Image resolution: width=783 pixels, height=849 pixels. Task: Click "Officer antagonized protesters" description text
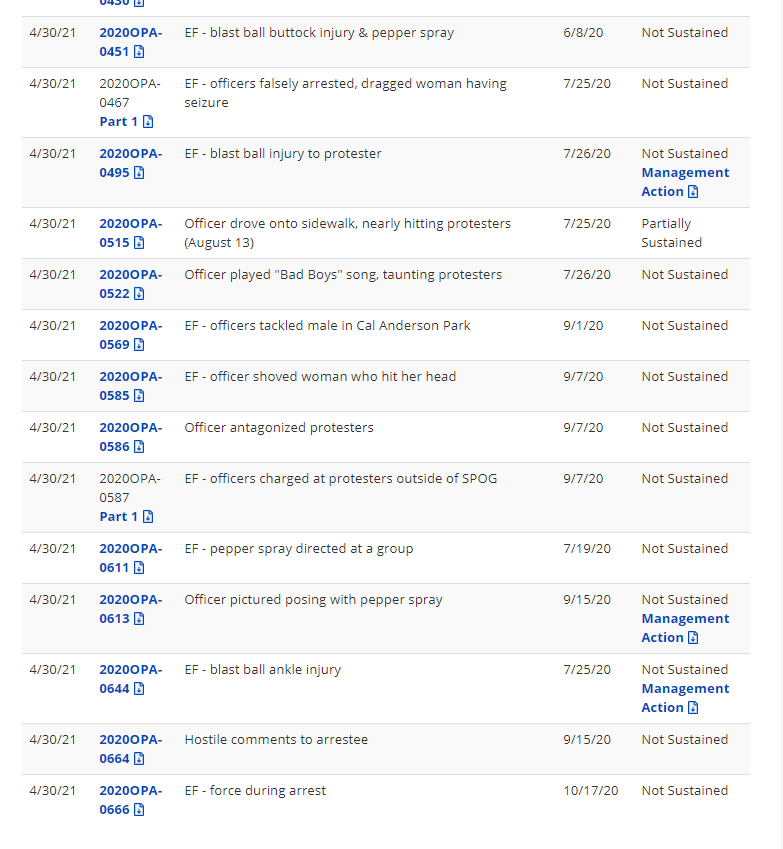(279, 428)
